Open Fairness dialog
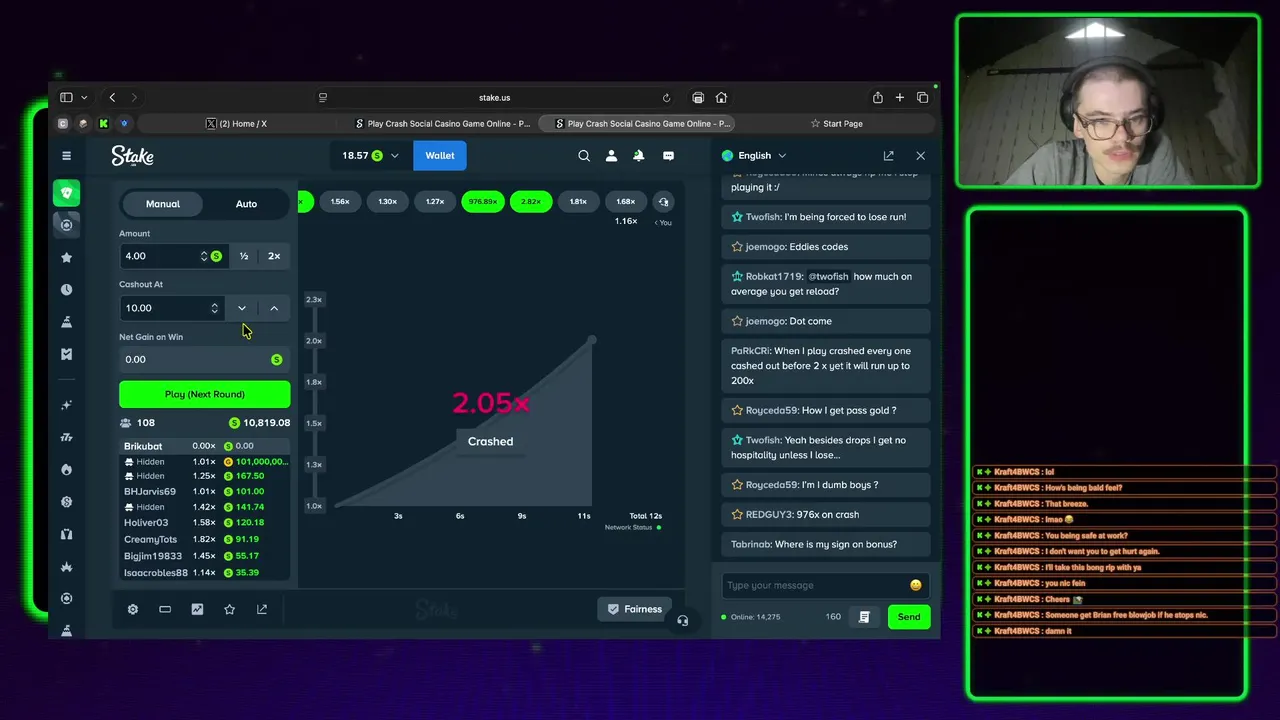The width and height of the screenshot is (1280, 720). coord(635,609)
